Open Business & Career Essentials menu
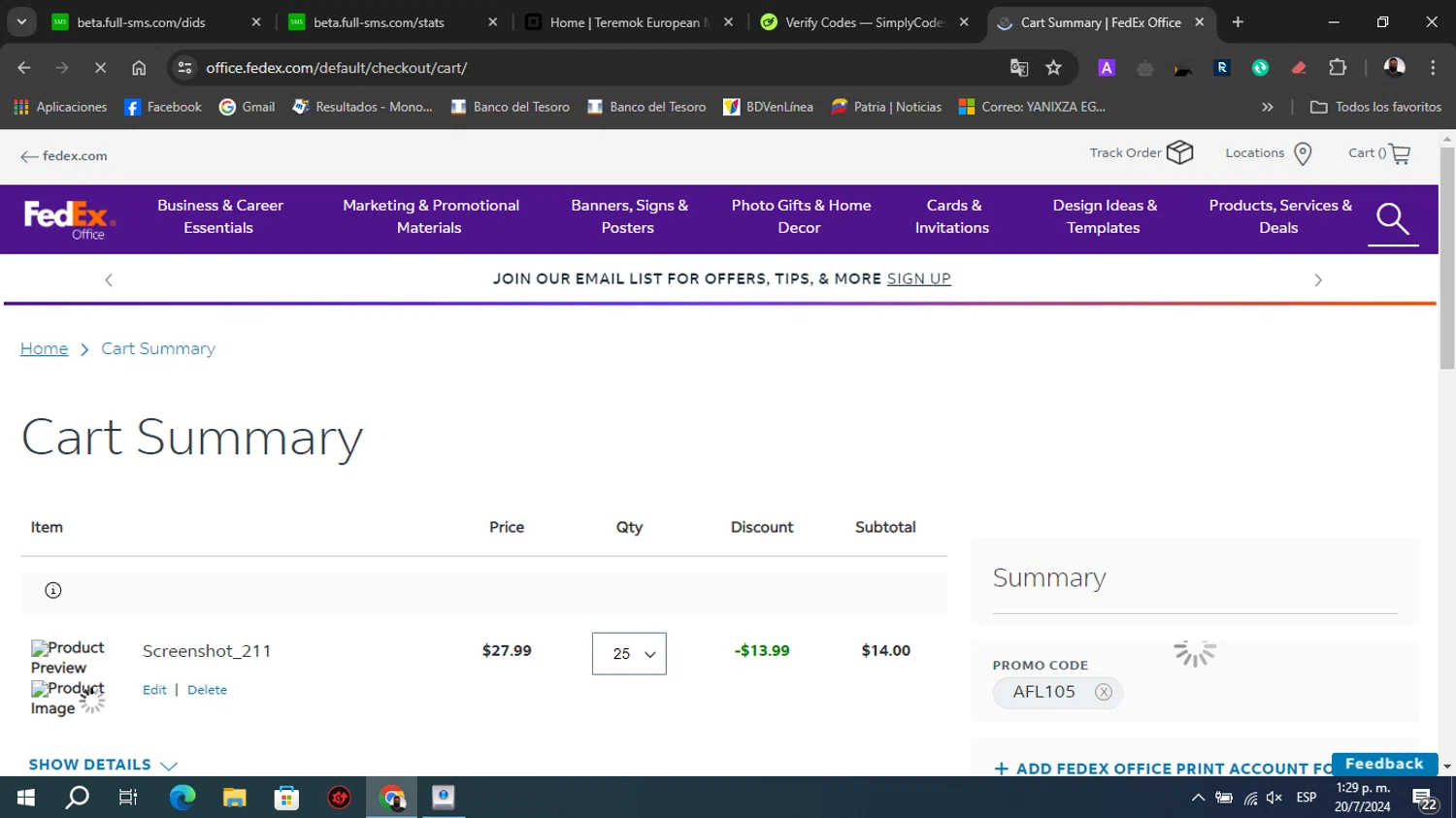 [219, 216]
